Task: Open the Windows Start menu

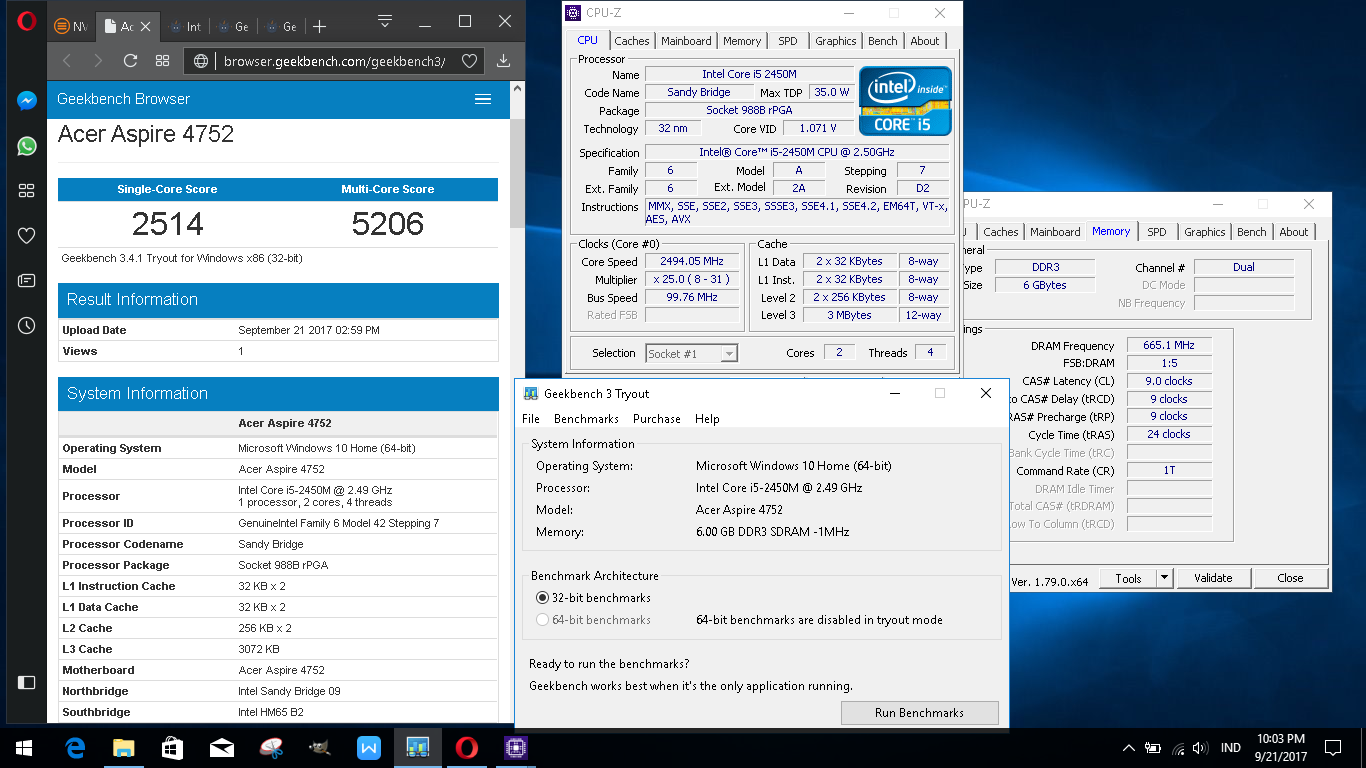Action: coord(24,747)
